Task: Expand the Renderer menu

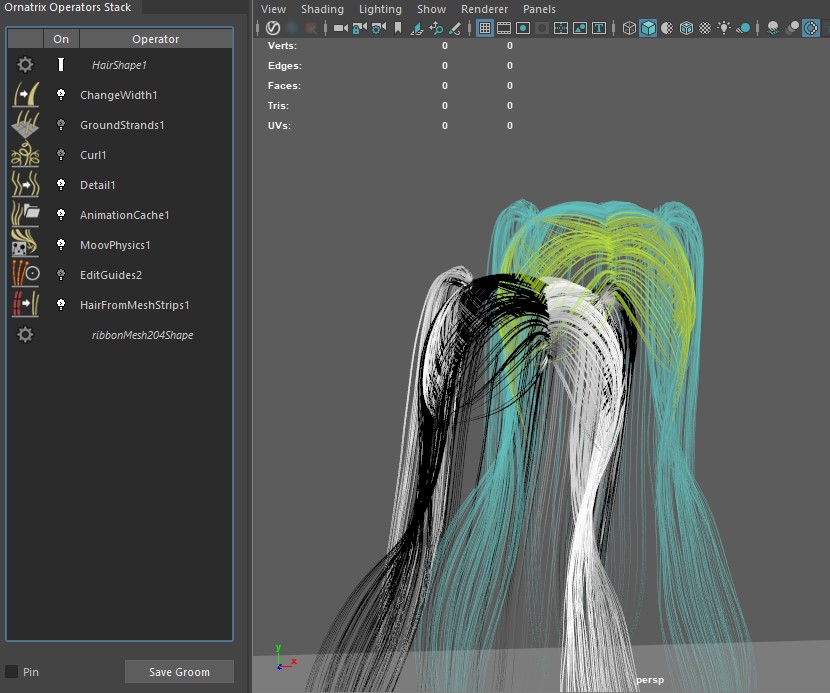Action: [484, 9]
